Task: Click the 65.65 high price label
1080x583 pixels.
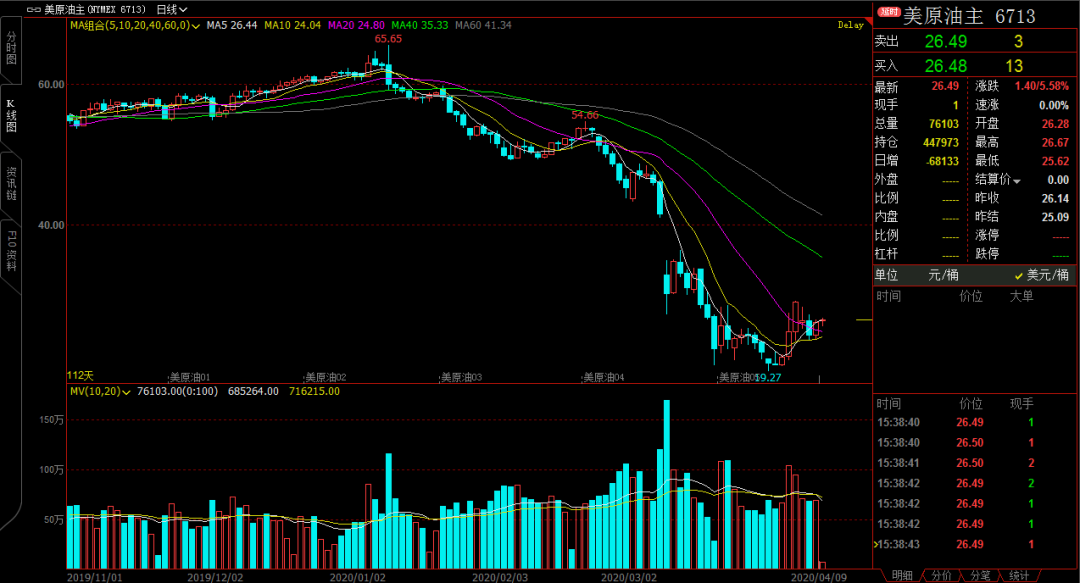Action: click(x=388, y=39)
